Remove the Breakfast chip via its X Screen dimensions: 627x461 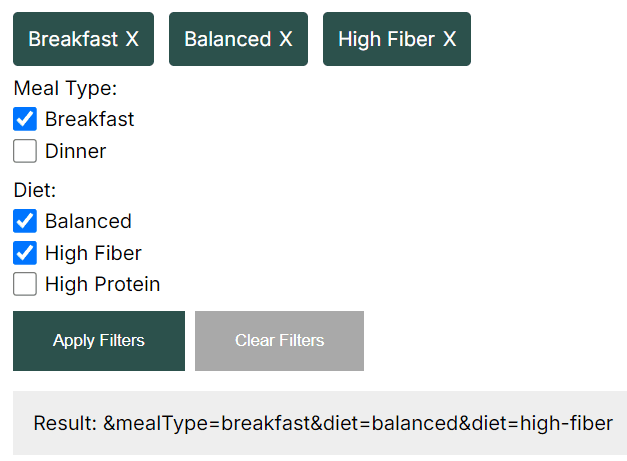(132, 39)
